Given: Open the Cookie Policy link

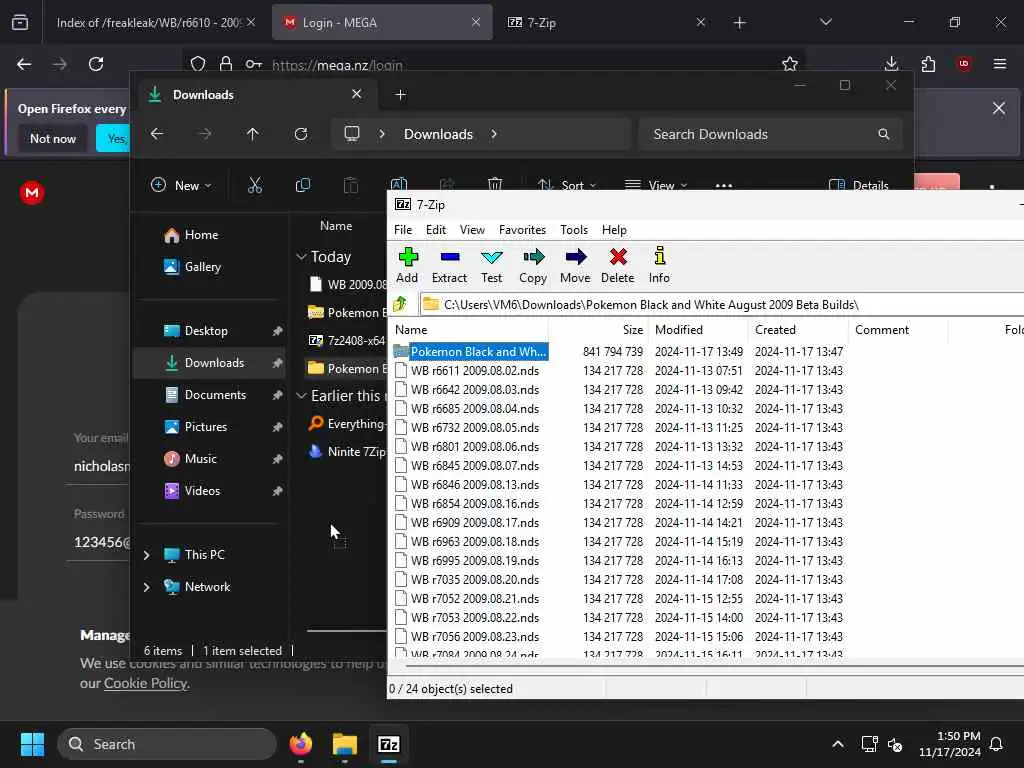Looking at the screenshot, I should coord(145,683).
